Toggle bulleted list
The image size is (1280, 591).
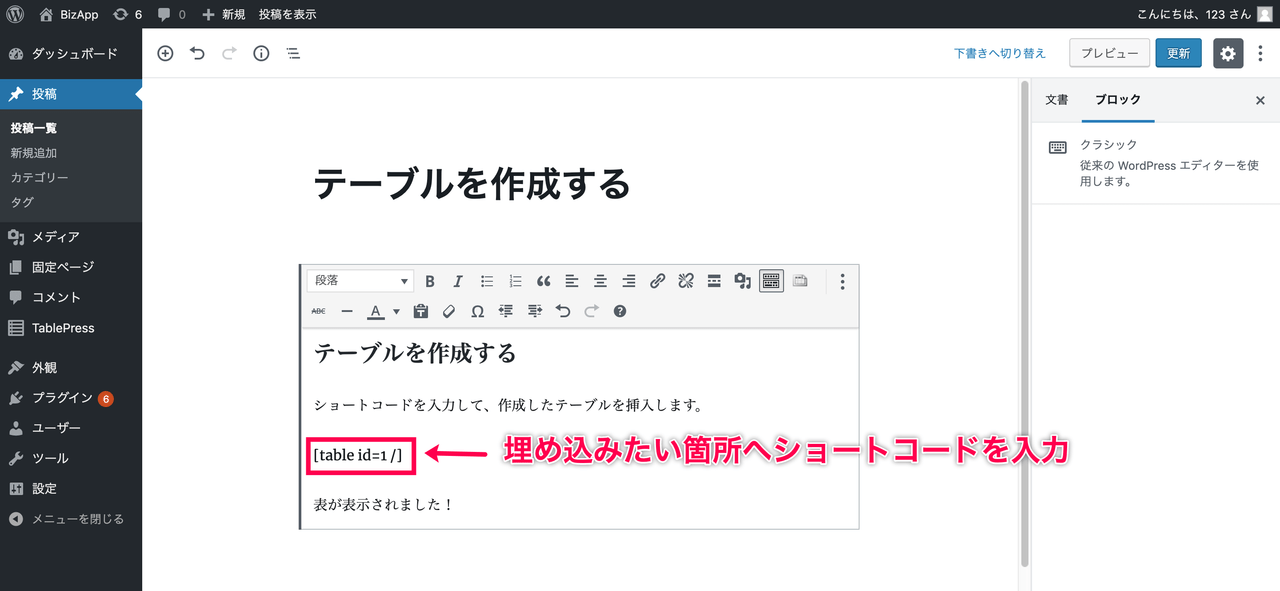[x=487, y=282]
